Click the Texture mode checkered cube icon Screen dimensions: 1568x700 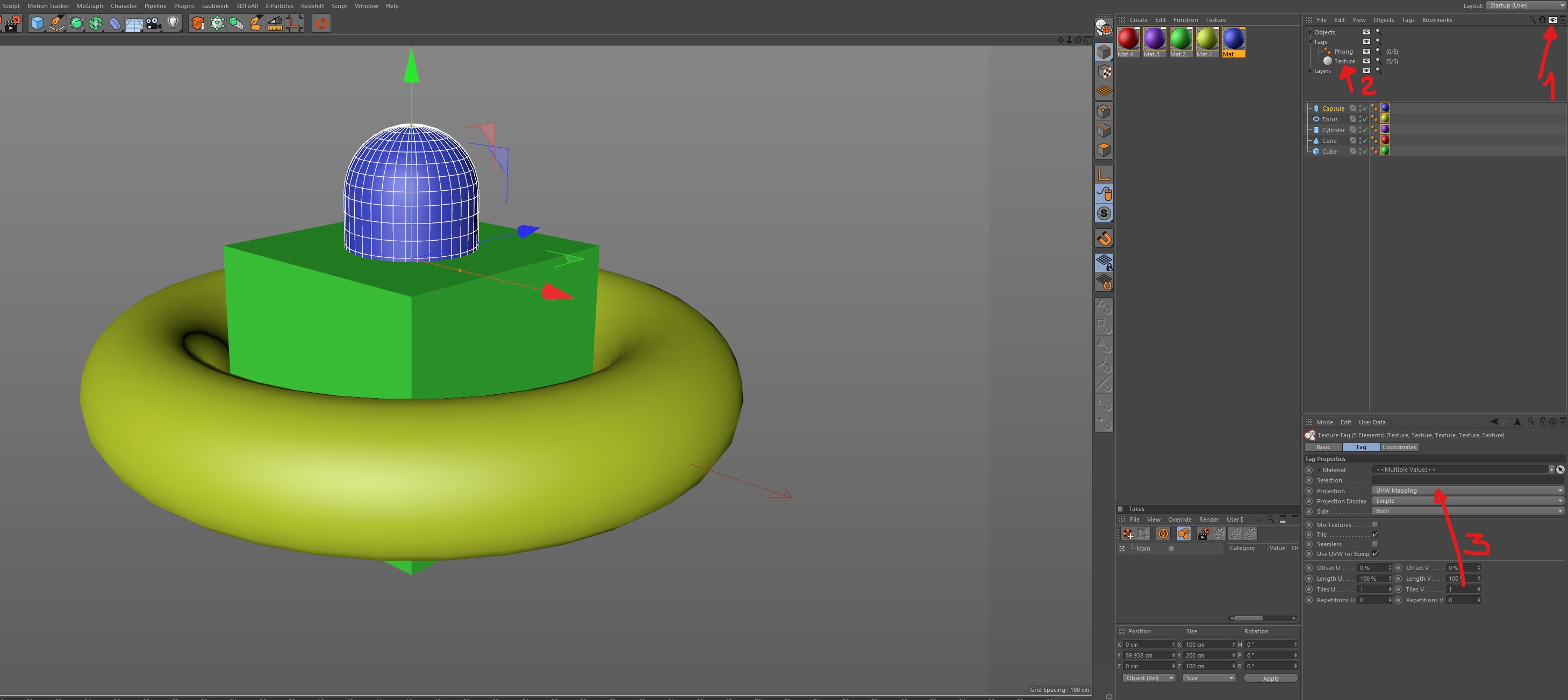tap(1104, 72)
